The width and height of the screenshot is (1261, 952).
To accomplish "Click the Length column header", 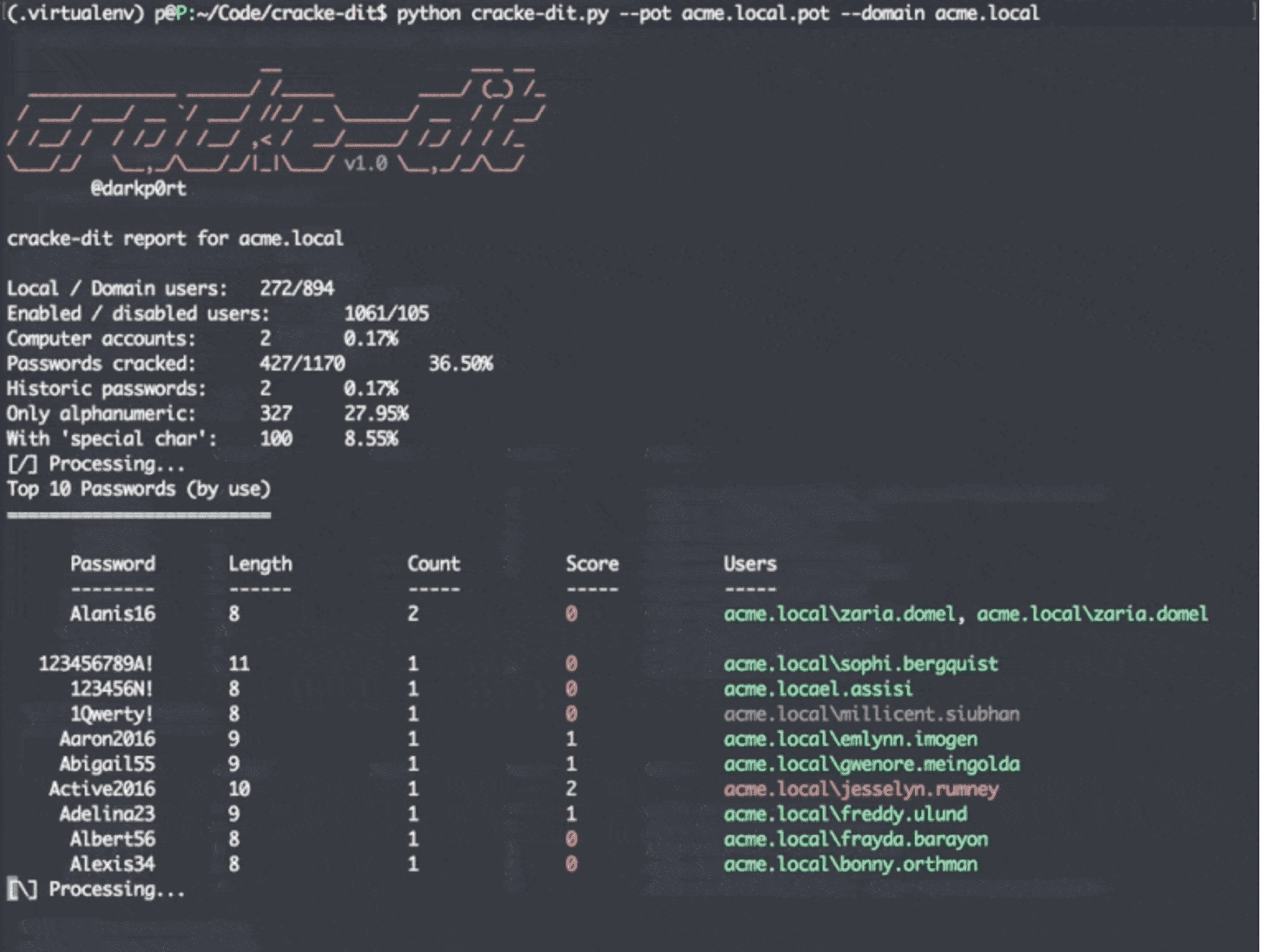I will (x=260, y=564).
